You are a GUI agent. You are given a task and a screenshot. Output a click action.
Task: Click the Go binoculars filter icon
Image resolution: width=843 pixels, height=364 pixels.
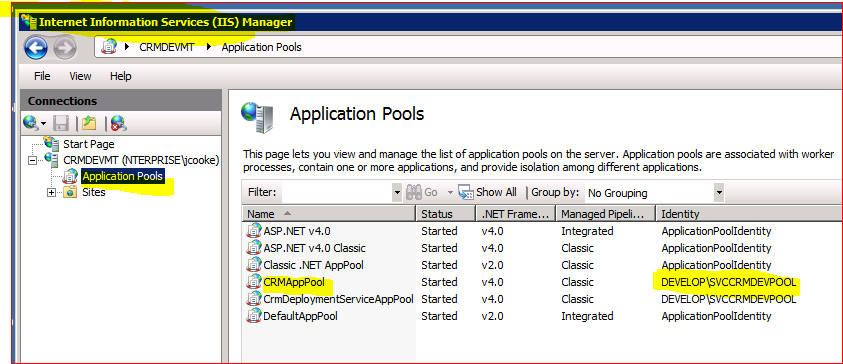point(414,192)
